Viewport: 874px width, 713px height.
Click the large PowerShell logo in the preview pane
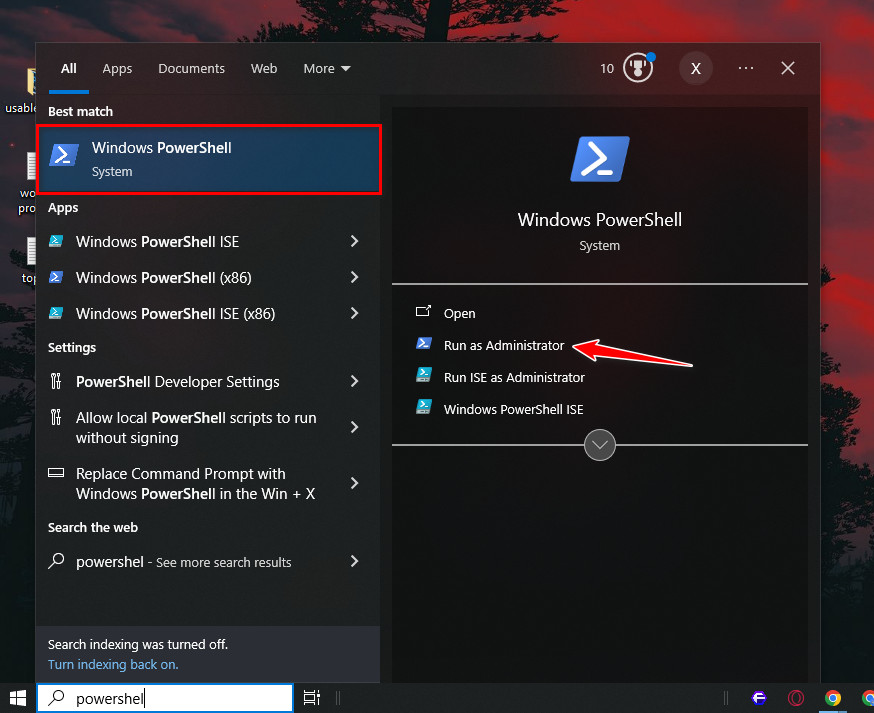click(599, 158)
